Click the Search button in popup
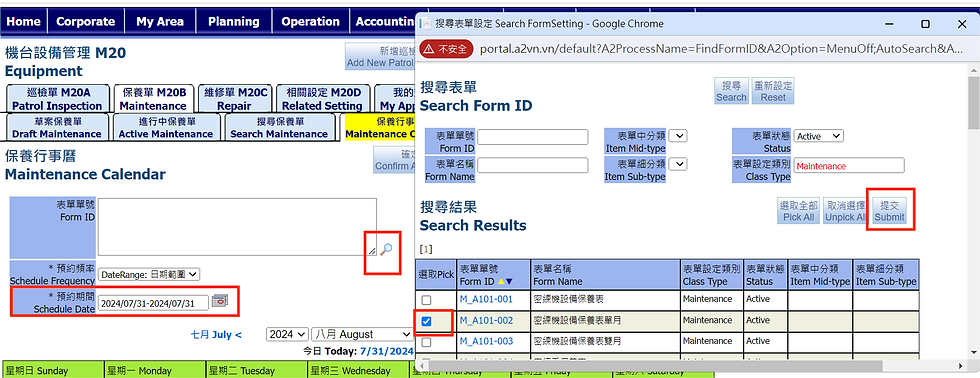 [731, 91]
